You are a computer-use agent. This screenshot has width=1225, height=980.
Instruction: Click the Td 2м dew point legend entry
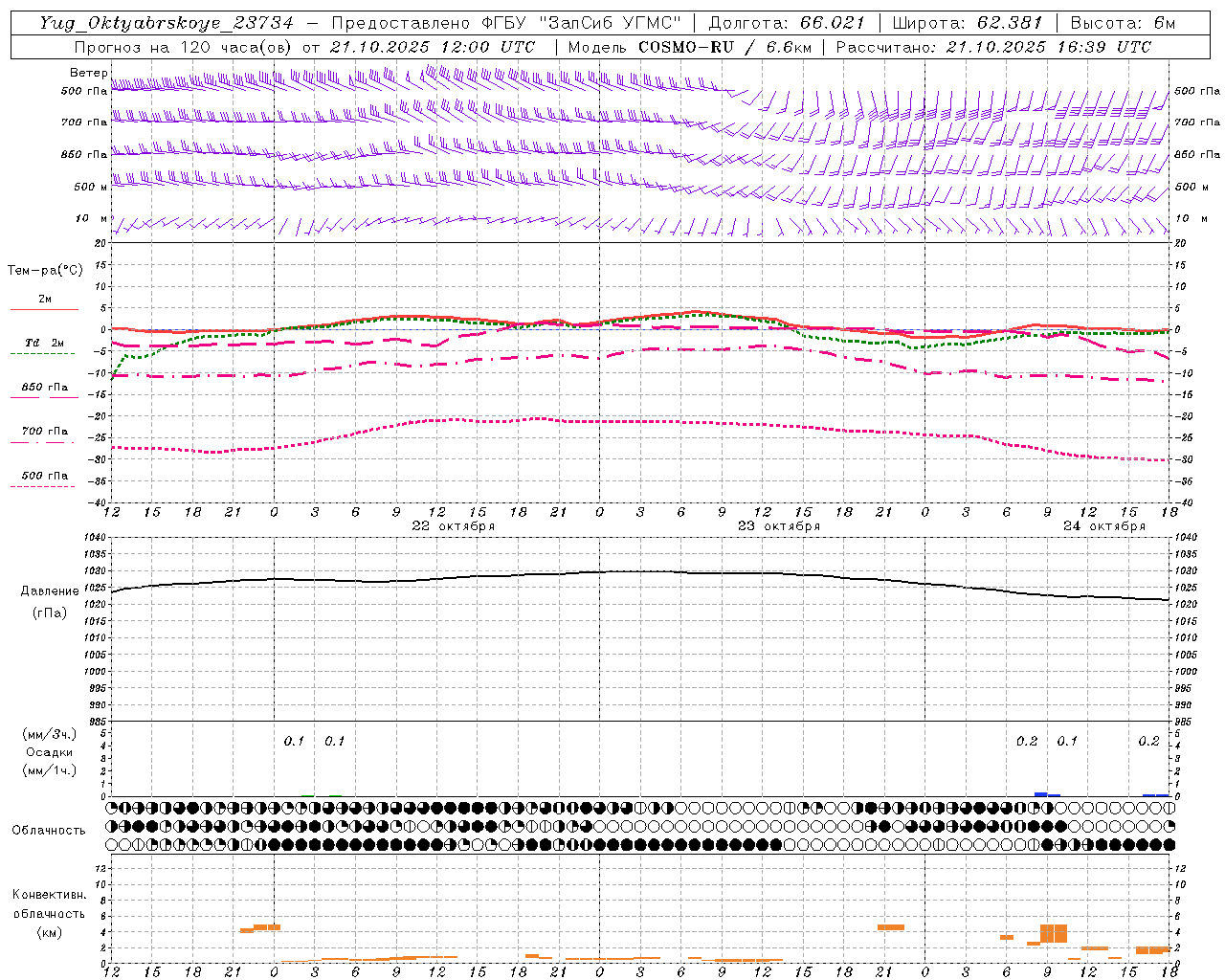coord(45,343)
